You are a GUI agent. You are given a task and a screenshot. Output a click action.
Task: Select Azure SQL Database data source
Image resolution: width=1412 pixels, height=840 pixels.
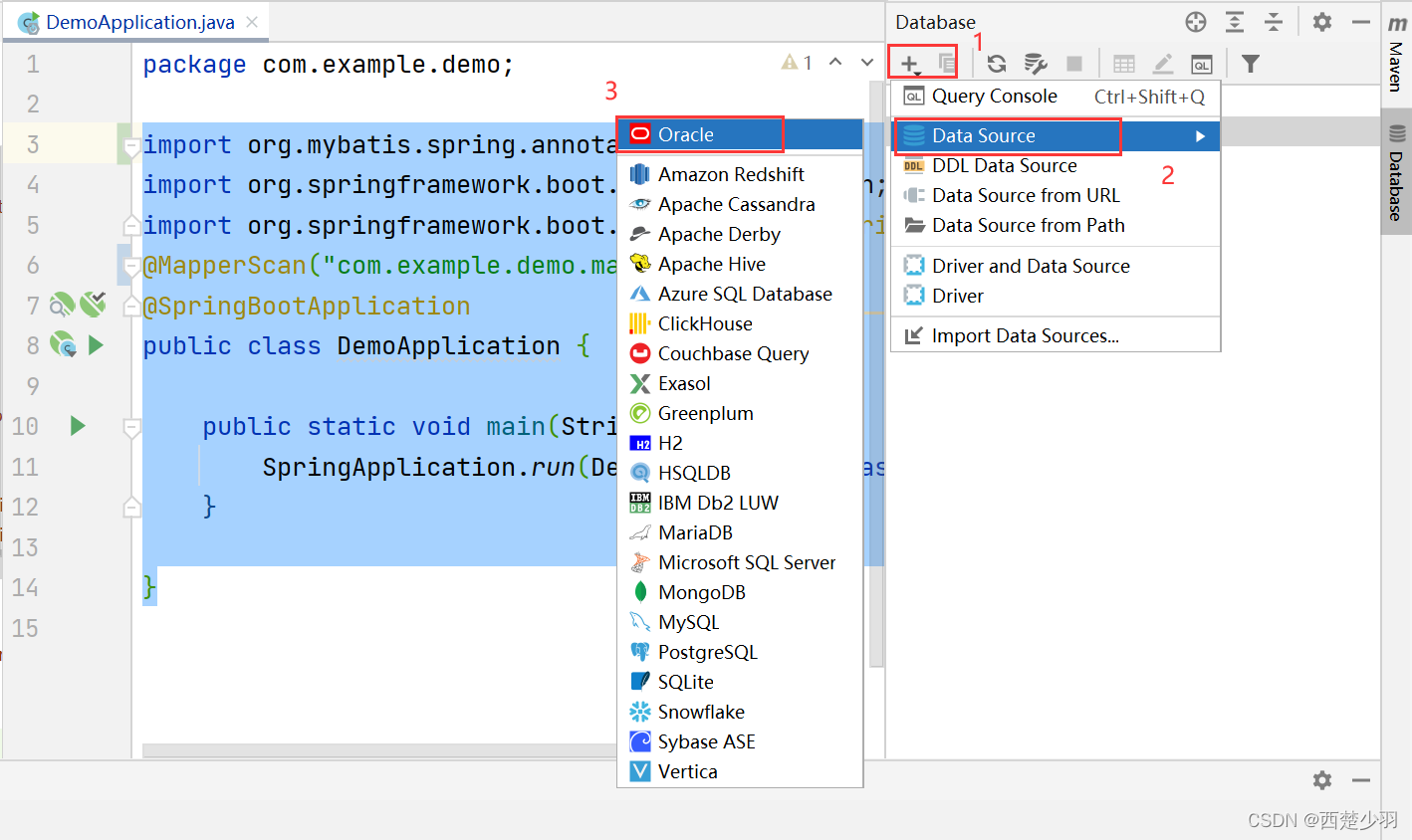pos(740,294)
